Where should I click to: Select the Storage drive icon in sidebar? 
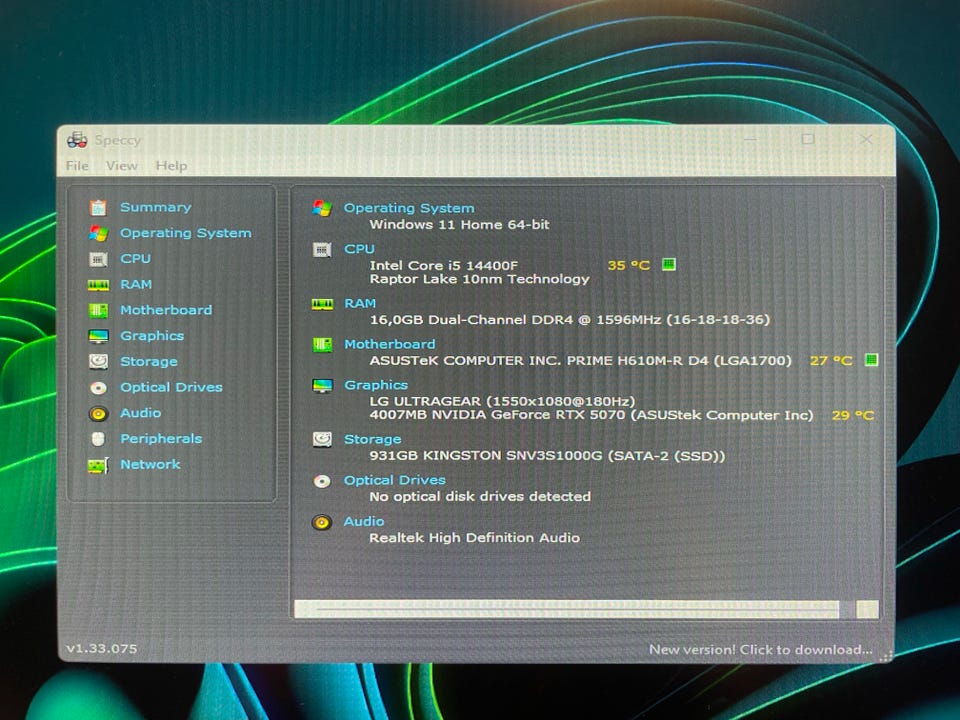(x=98, y=362)
